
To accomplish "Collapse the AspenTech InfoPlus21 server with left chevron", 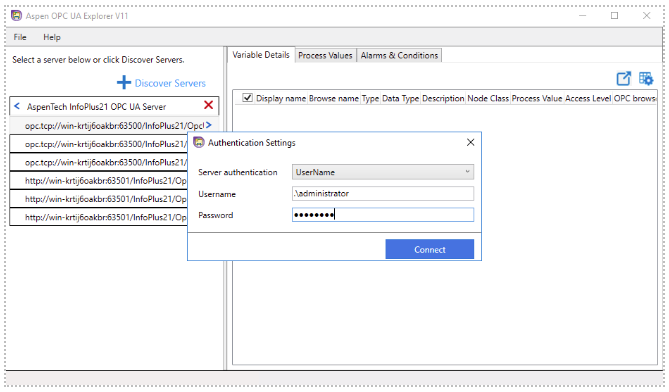I will point(17,106).
